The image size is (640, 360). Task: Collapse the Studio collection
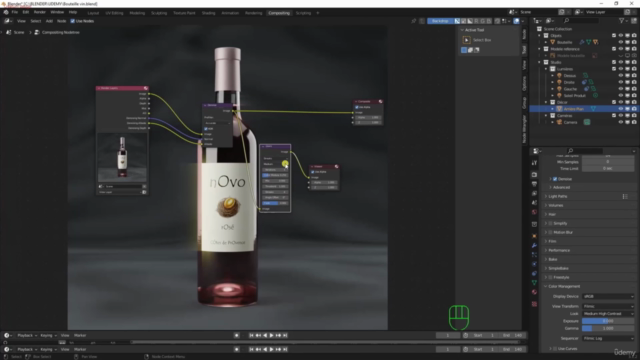(x=540, y=62)
